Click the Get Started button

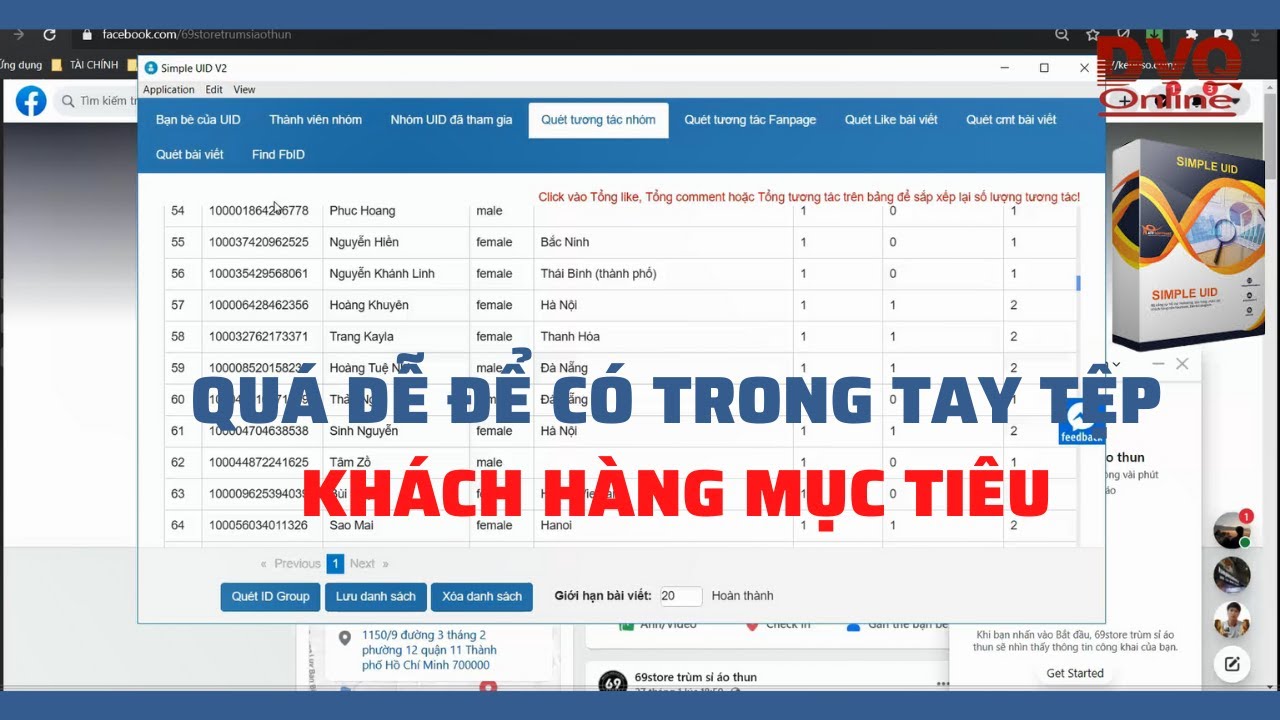pos(1075,673)
